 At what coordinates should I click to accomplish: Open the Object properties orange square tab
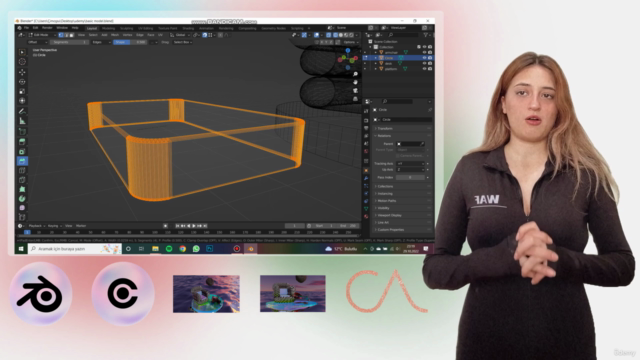[366, 170]
